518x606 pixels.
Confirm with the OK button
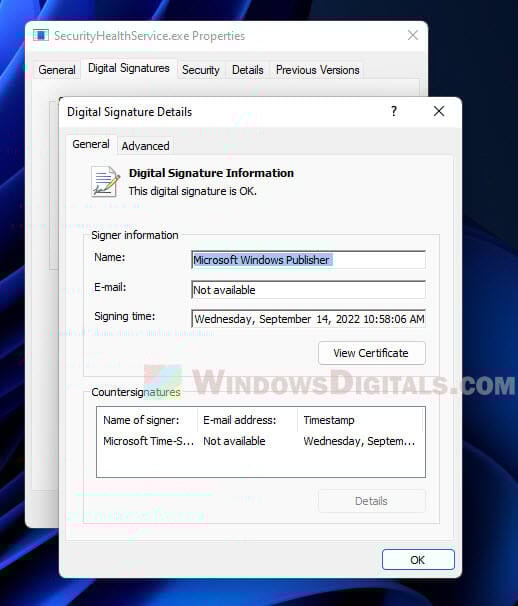[x=418, y=560]
